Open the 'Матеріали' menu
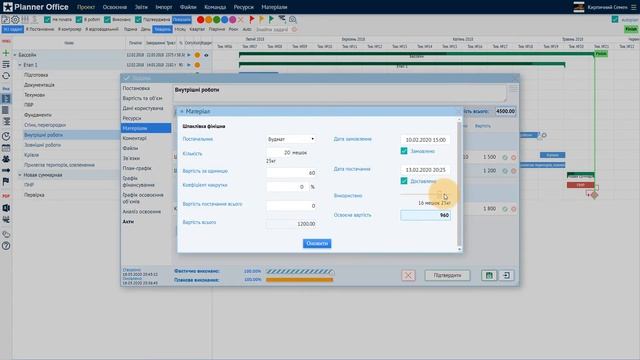This screenshot has height=360, width=640. point(274,7)
